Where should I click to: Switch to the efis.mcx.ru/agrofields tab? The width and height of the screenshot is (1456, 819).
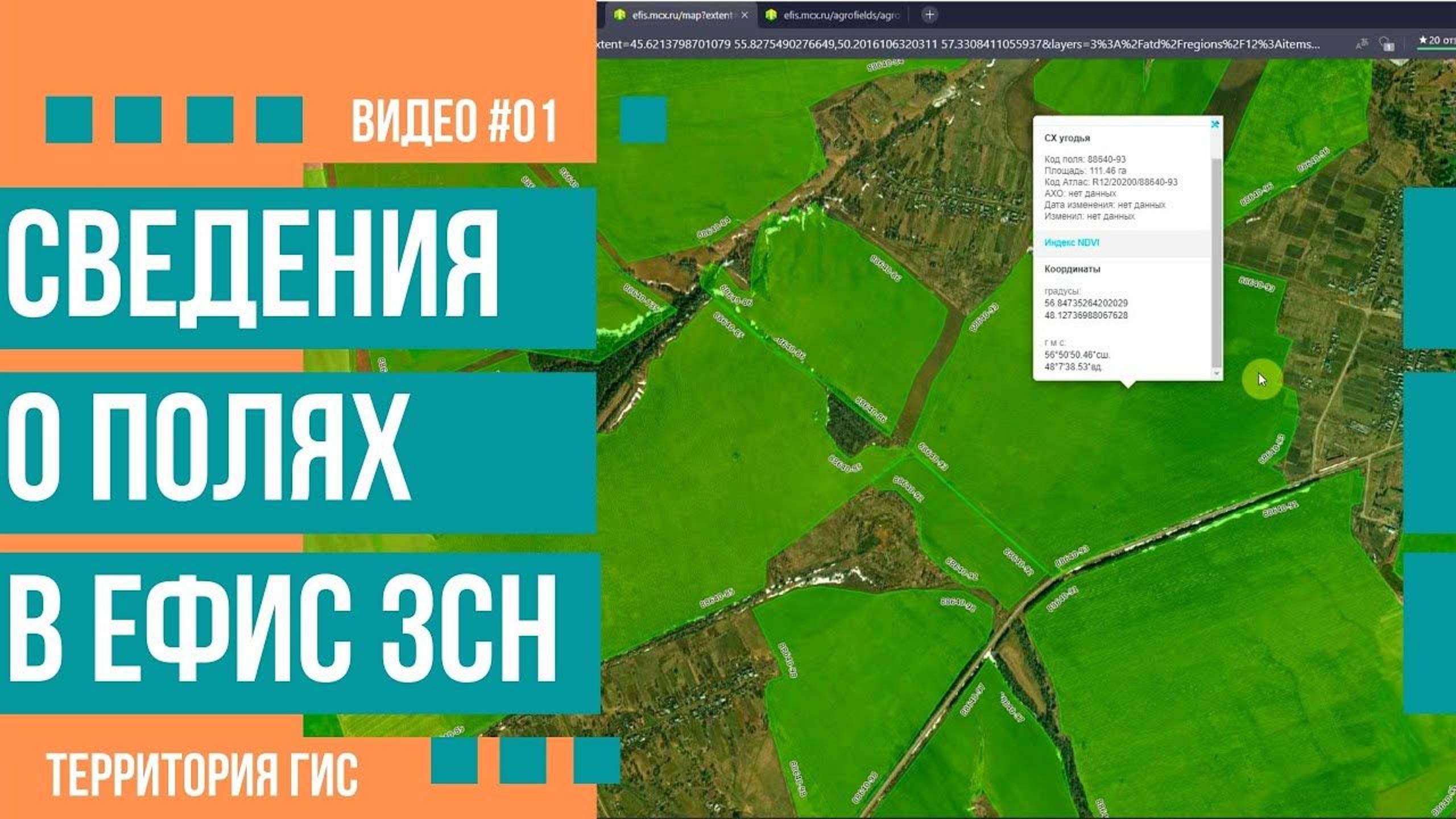coord(841,15)
